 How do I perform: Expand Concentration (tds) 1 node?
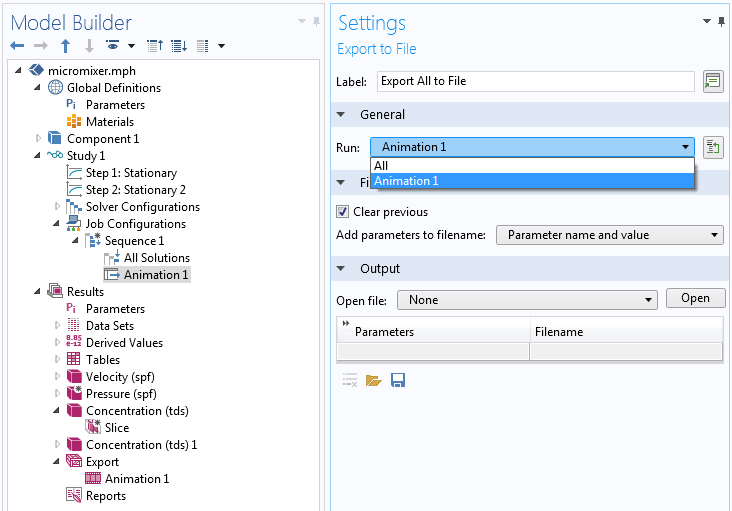[57, 444]
